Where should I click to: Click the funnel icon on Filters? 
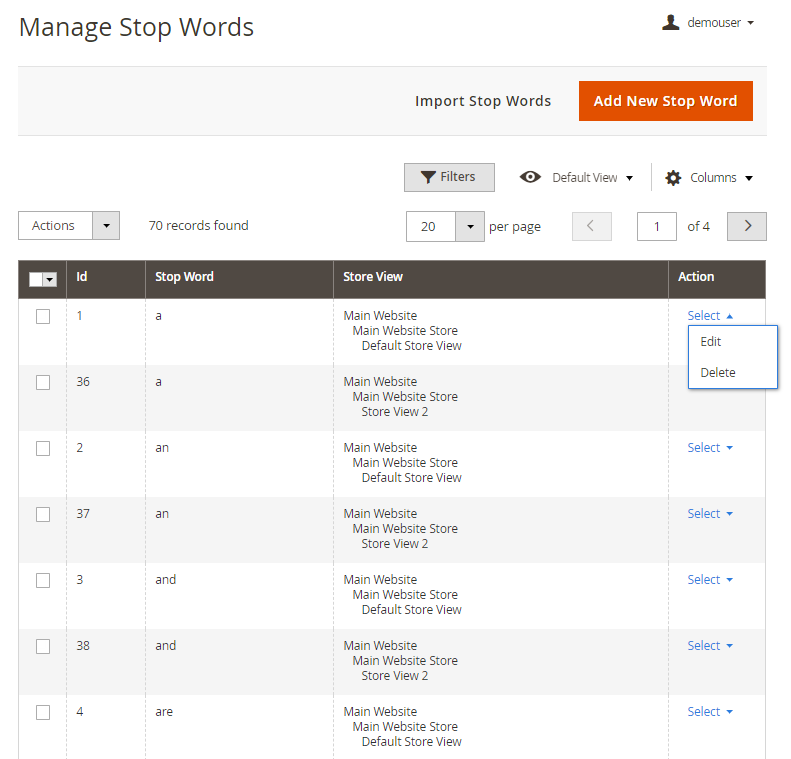click(x=428, y=177)
